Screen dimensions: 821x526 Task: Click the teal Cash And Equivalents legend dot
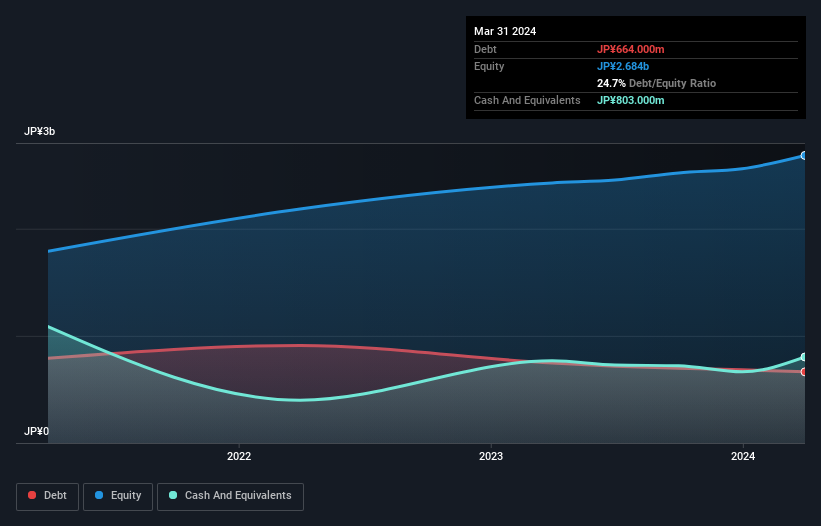173,495
